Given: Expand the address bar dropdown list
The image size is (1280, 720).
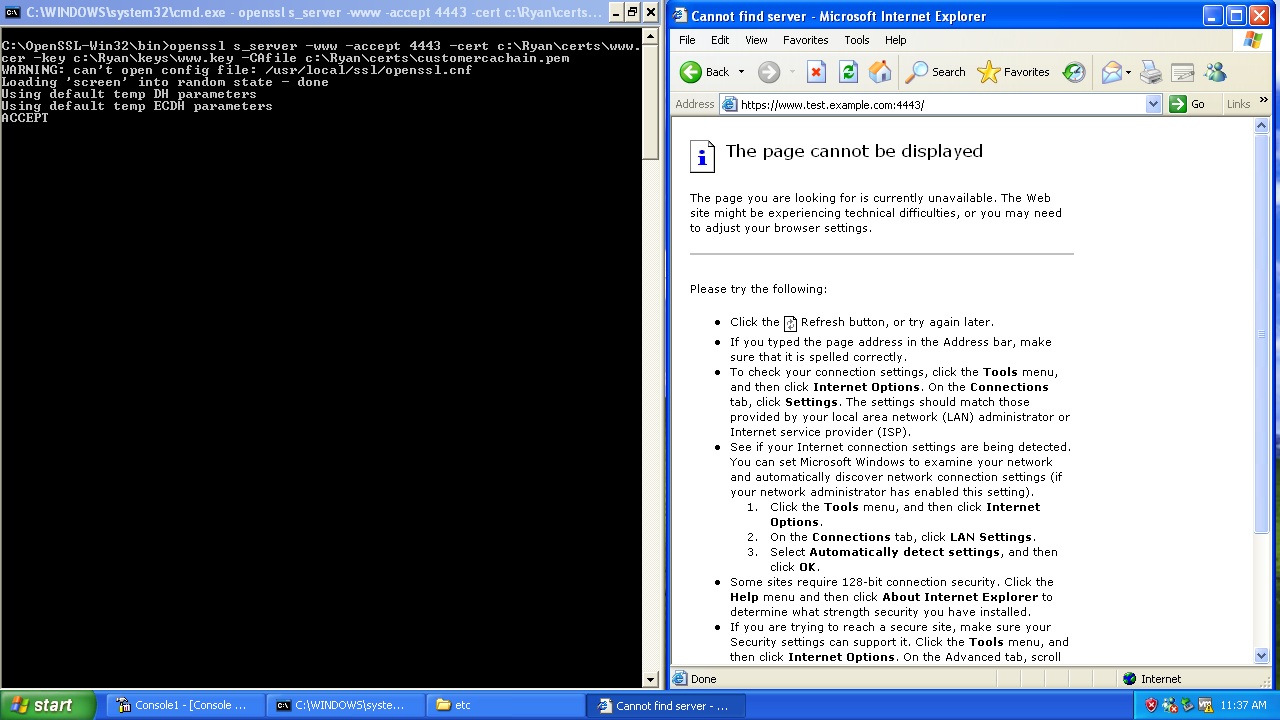Looking at the screenshot, I should coord(1153,104).
